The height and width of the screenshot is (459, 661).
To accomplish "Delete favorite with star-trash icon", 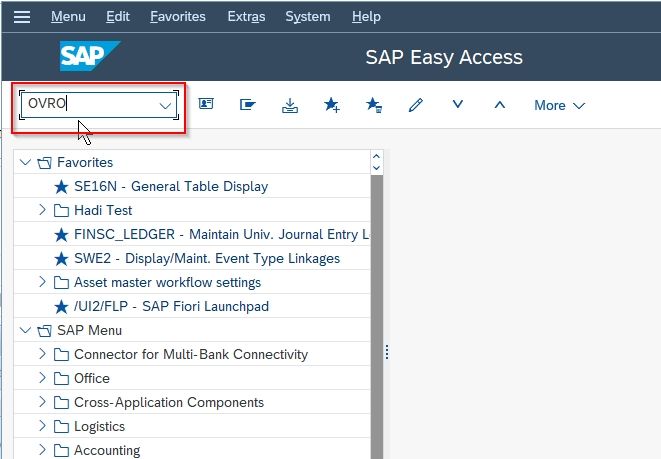I will [x=374, y=105].
